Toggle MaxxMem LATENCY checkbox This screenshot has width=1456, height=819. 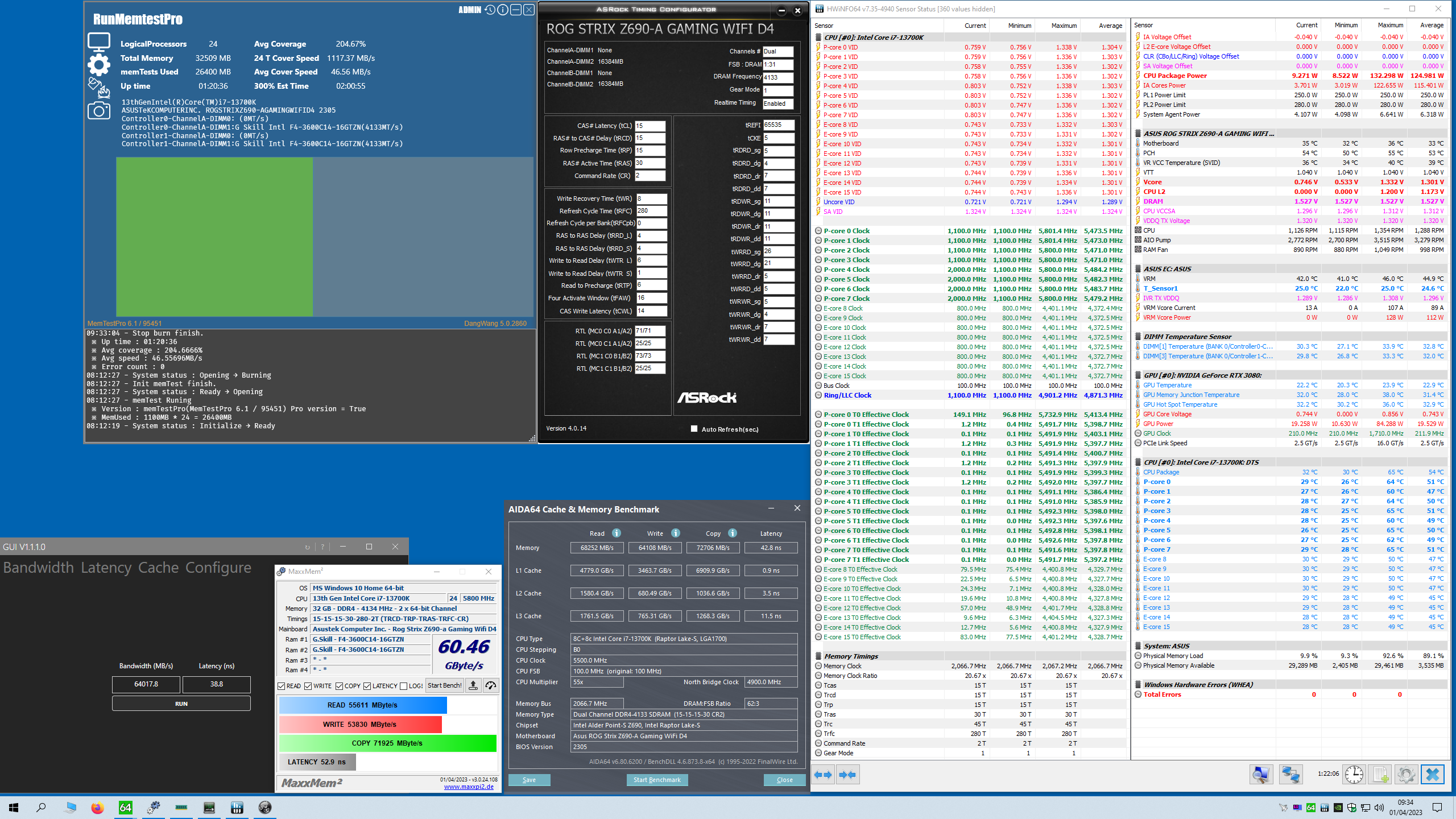click(x=367, y=686)
